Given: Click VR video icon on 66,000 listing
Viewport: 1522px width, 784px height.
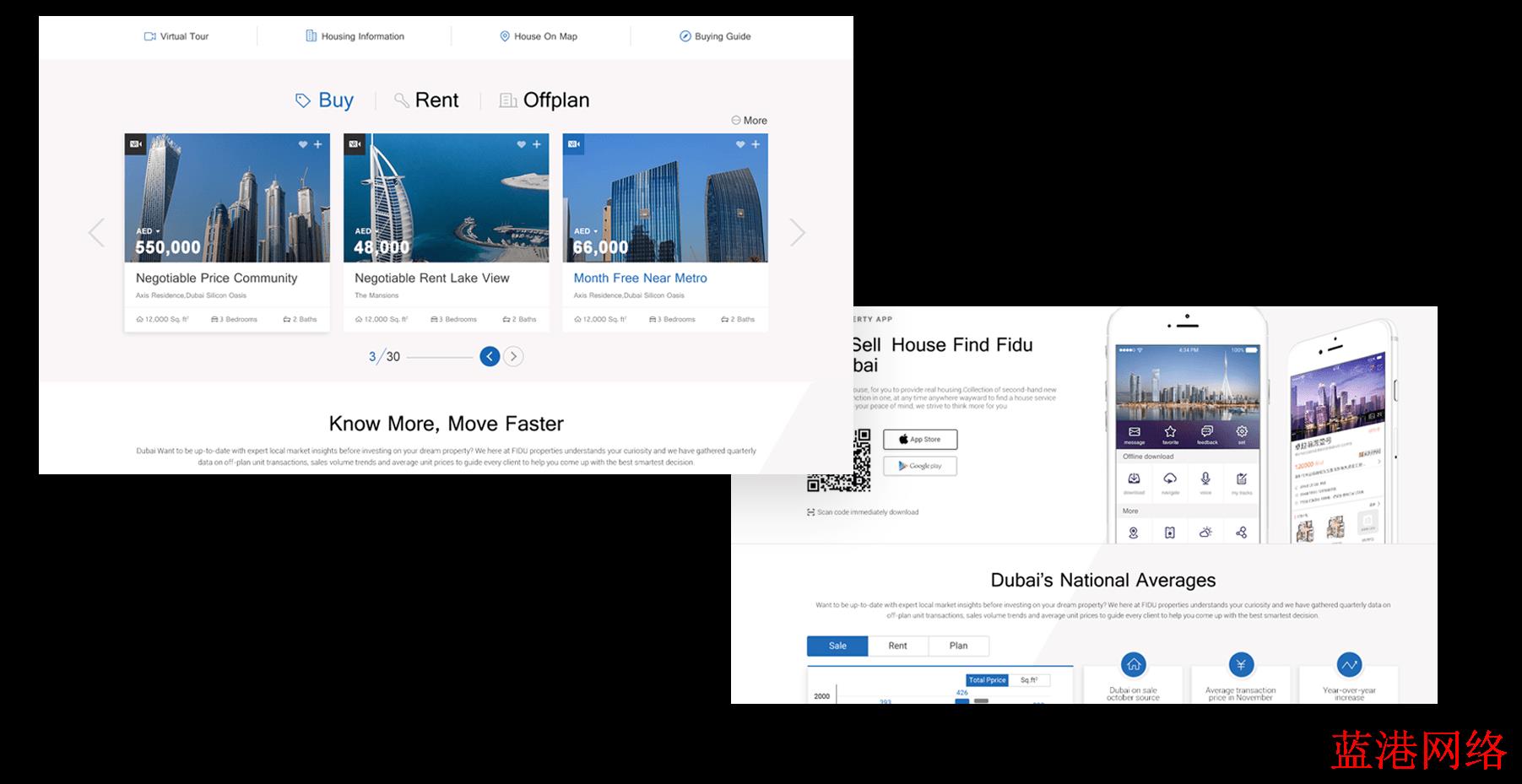Looking at the screenshot, I should tap(574, 144).
